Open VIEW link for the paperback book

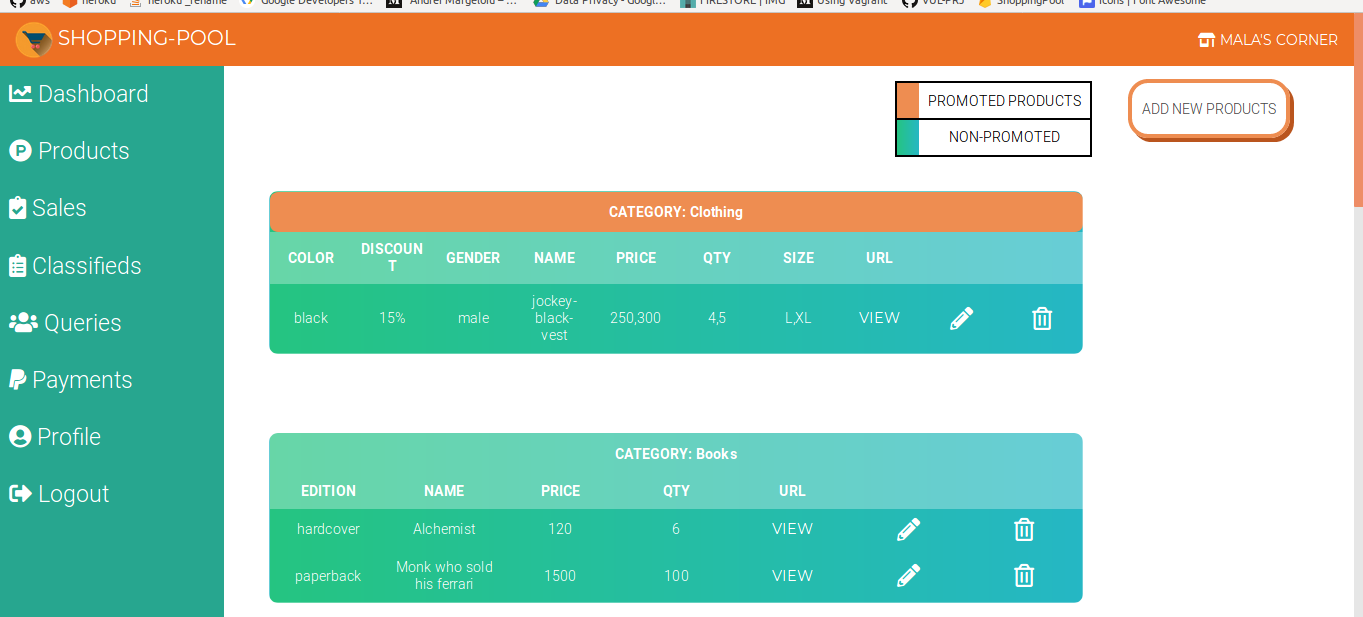click(x=792, y=576)
